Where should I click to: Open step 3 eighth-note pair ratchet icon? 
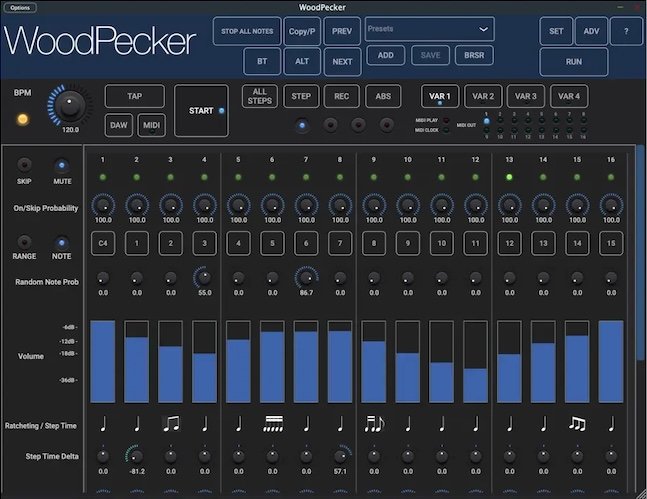click(x=171, y=424)
